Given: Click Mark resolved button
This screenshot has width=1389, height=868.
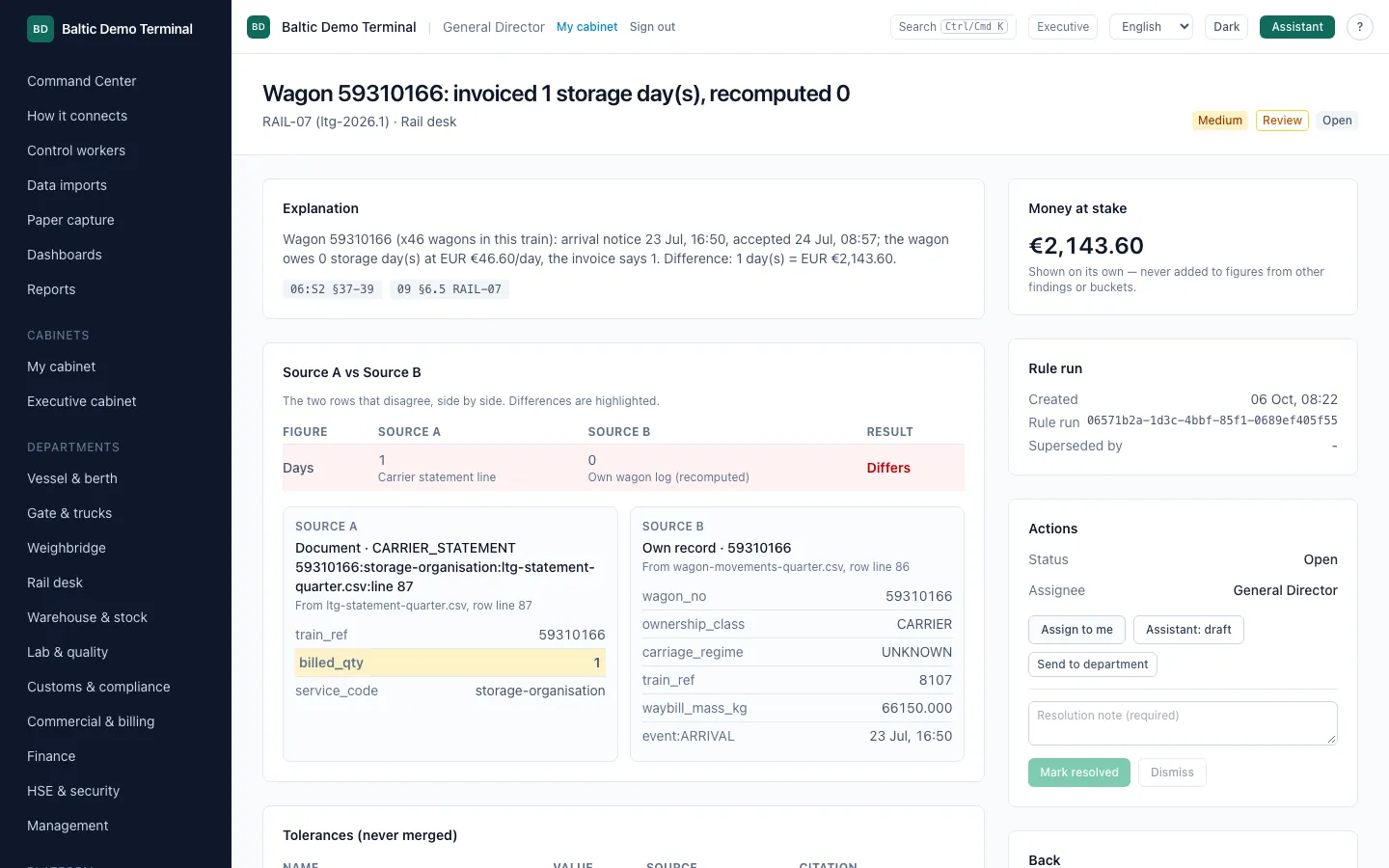Looking at the screenshot, I should [1078, 773].
